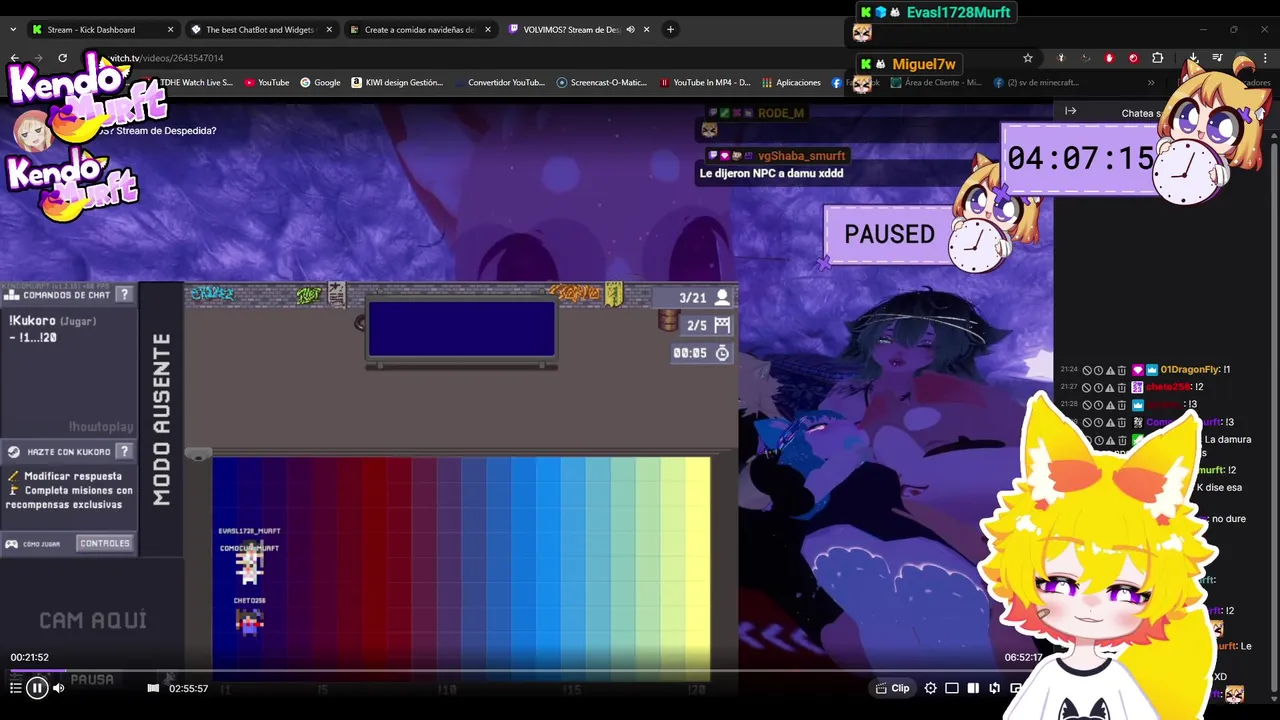
Task: Expand hidden bookmarks chevron
Action: tap(1151, 83)
